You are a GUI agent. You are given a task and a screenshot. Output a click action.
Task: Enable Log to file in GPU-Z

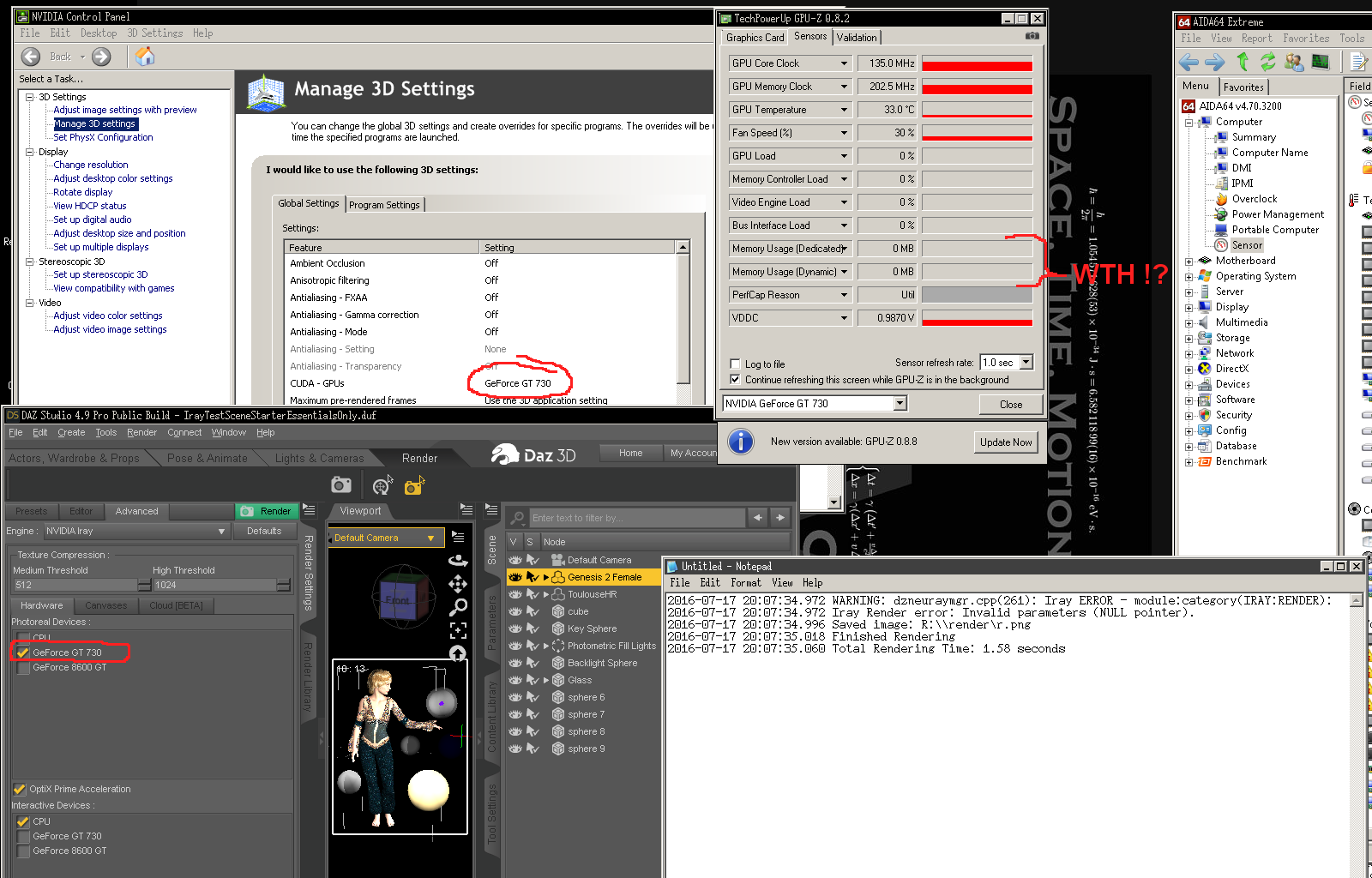[735, 364]
